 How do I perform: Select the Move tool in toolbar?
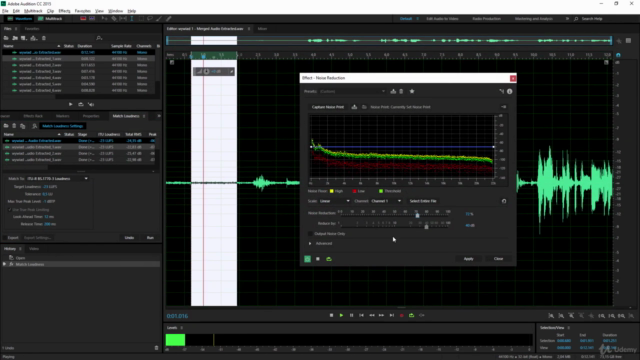104,19
